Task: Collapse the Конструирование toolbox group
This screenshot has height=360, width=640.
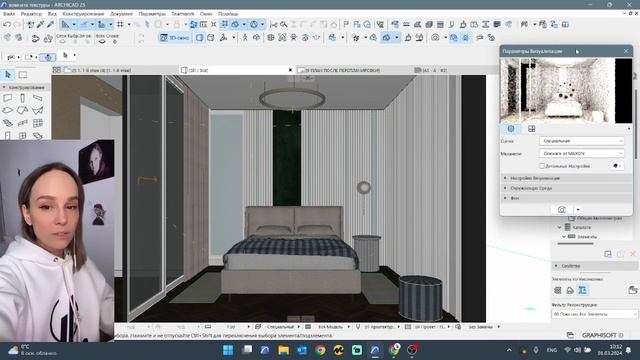Action: [4, 87]
